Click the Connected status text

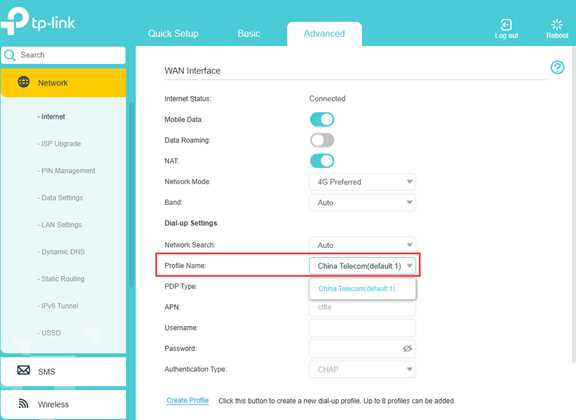(x=327, y=98)
